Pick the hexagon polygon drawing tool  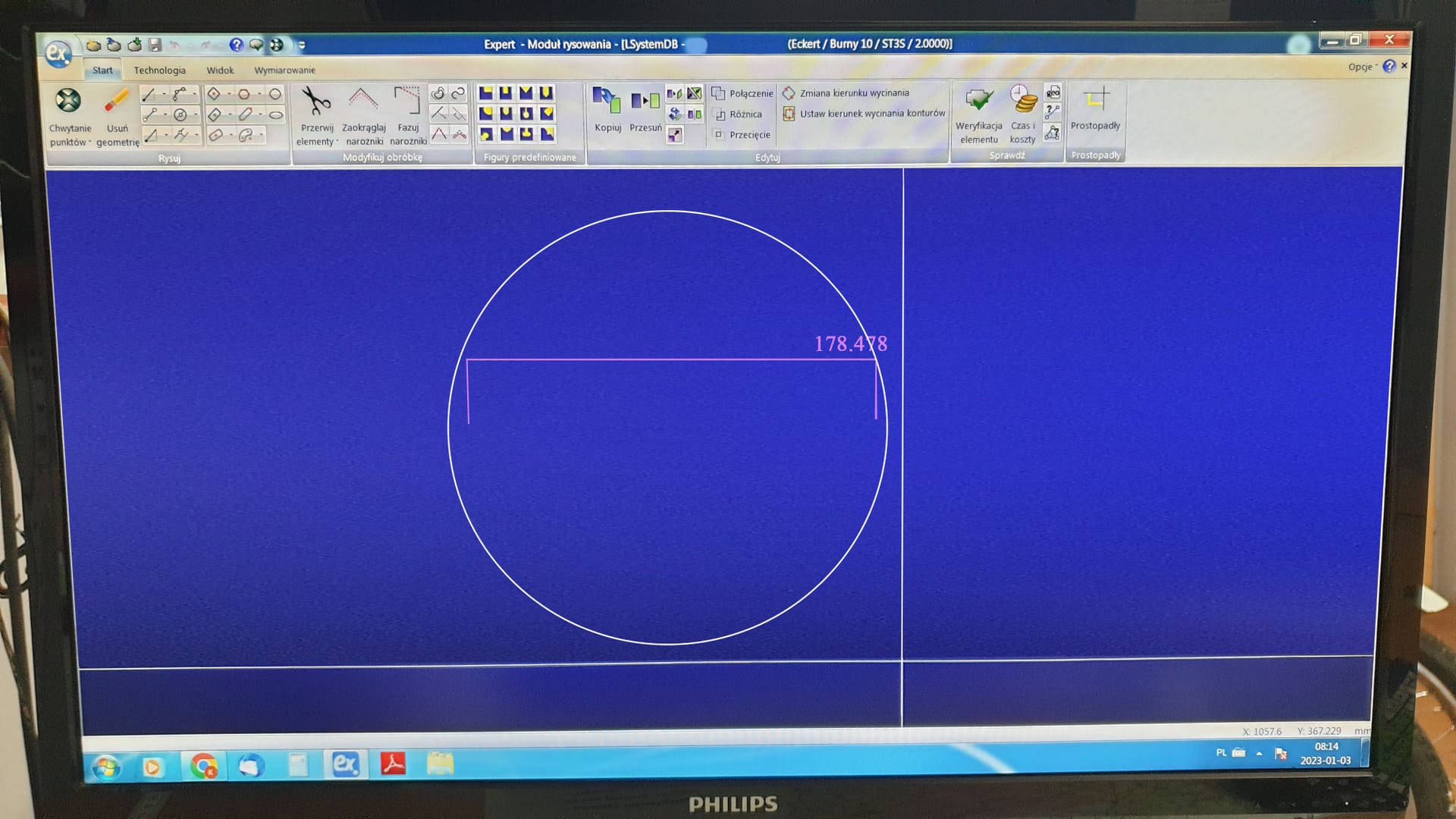coord(244,95)
